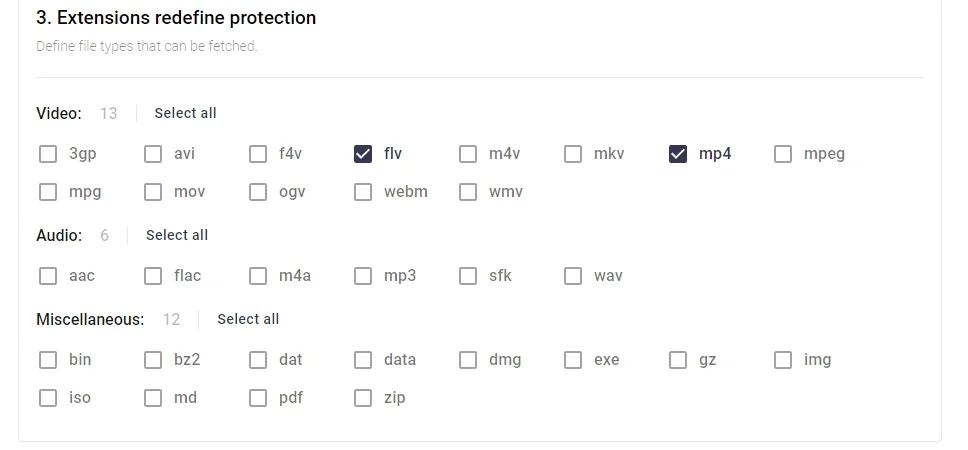Tick the avi file type checkbox

coord(153,154)
